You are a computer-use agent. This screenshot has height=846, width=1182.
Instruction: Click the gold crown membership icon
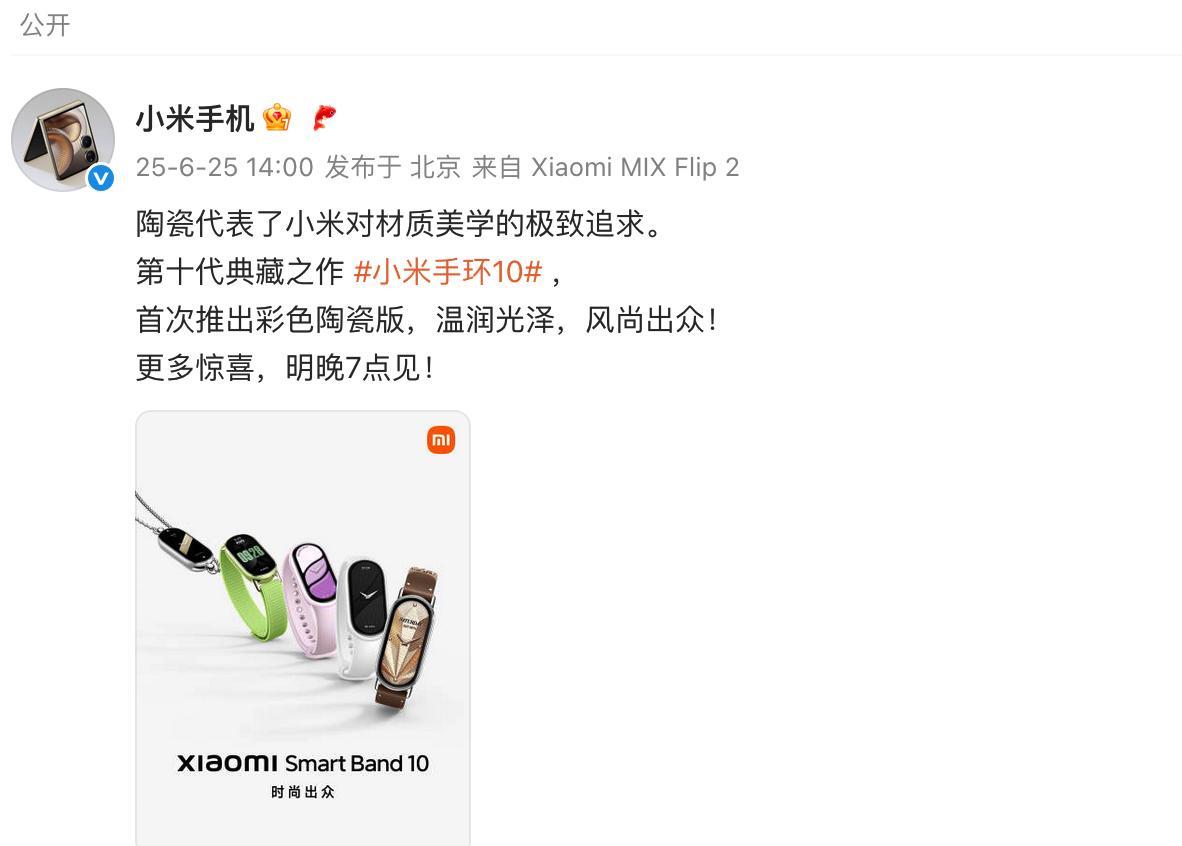coord(277,118)
